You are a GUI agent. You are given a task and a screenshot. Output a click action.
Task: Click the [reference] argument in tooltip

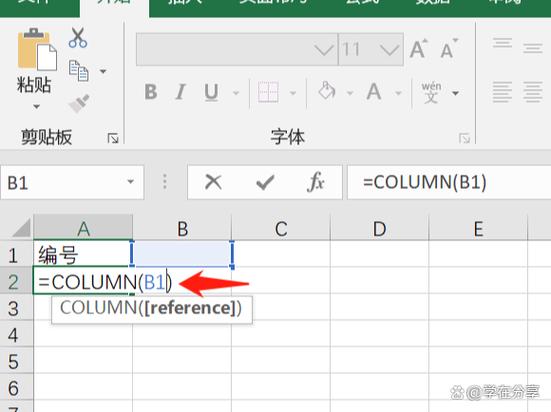coord(189,308)
